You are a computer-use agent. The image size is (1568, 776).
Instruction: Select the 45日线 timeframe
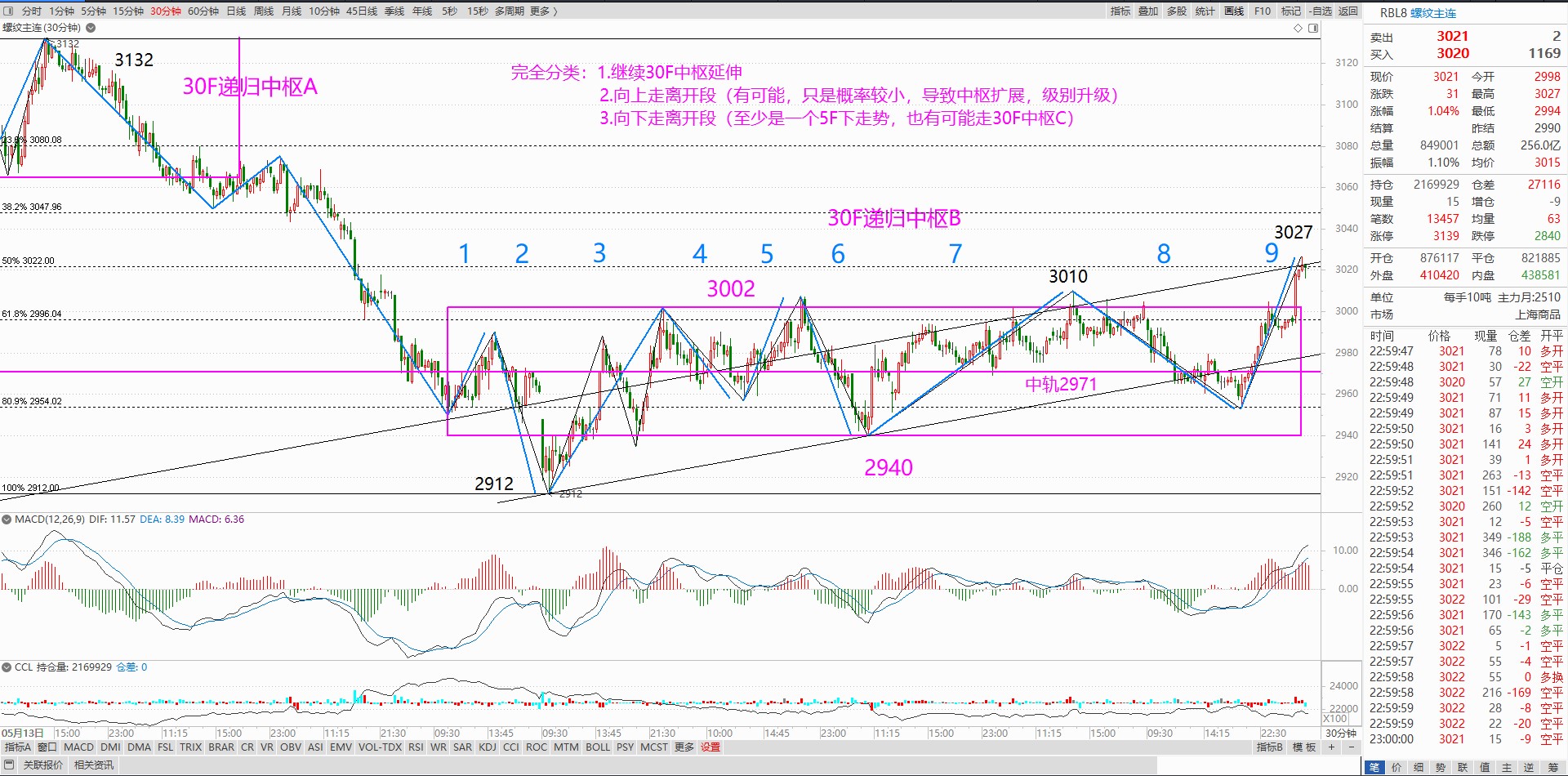pyautogui.click(x=362, y=11)
